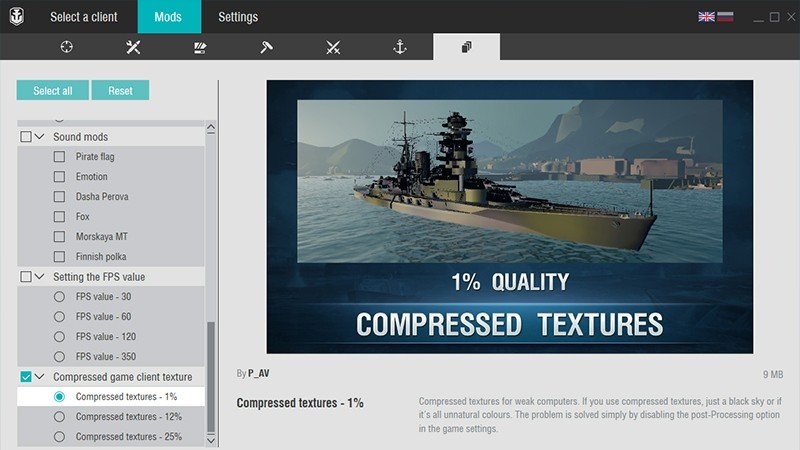Image resolution: width=800 pixels, height=450 pixels.
Task: Select the stacked pages mods category
Action: (x=466, y=47)
